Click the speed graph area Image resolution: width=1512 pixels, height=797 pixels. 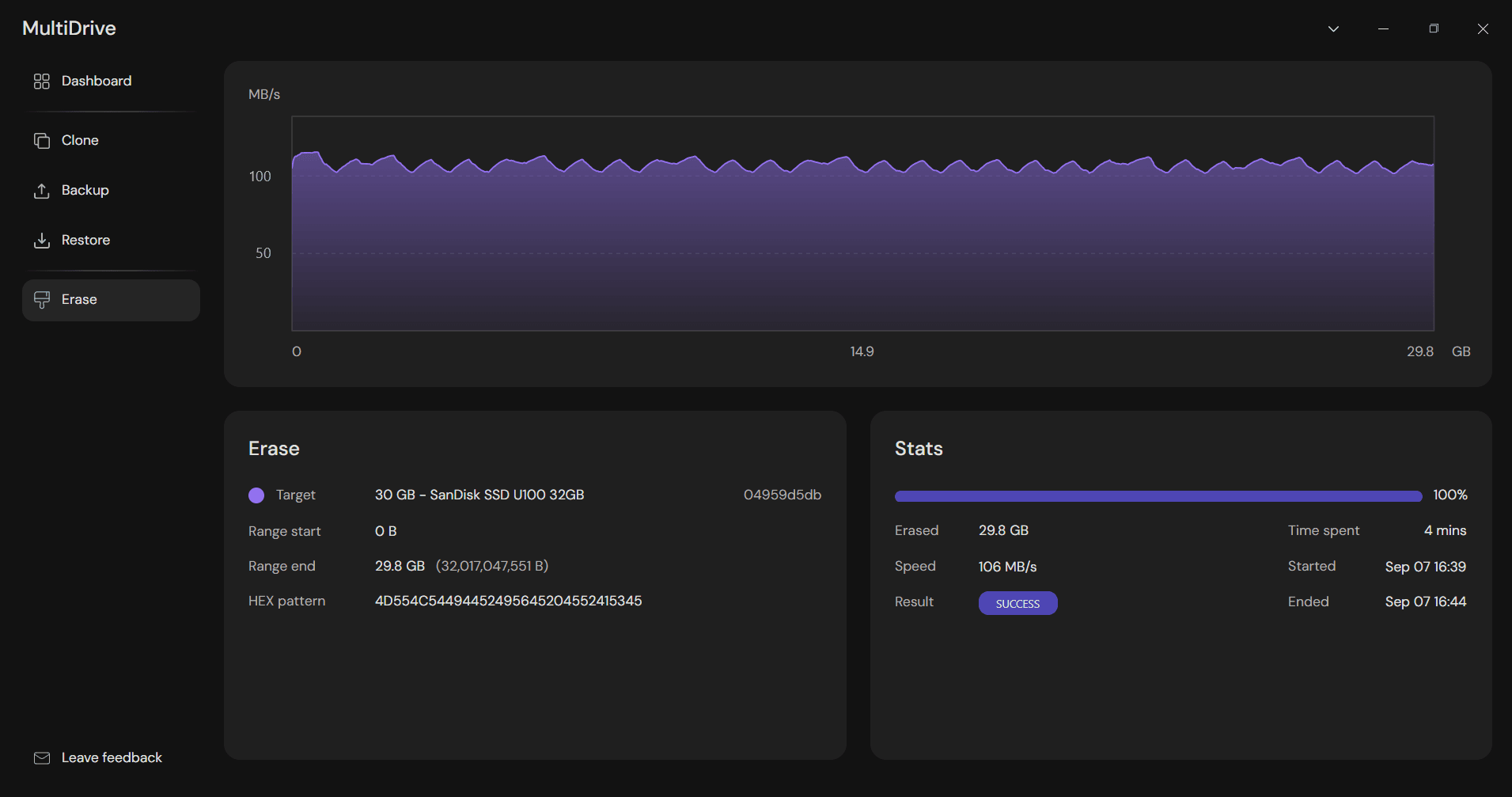pos(862,224)
